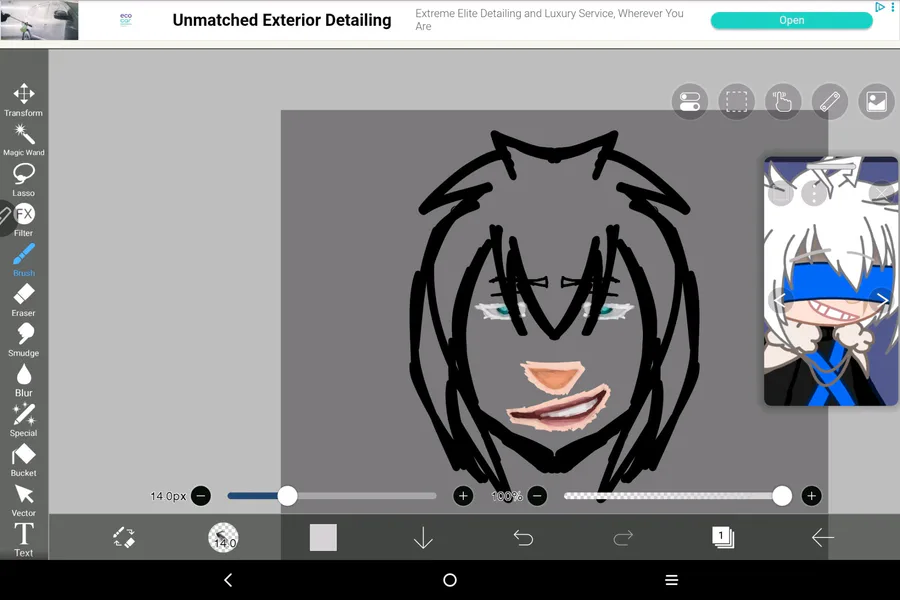Viewport: 900px width, 600px height.
Task: Open the ruler tool
Action: [830, 102]
